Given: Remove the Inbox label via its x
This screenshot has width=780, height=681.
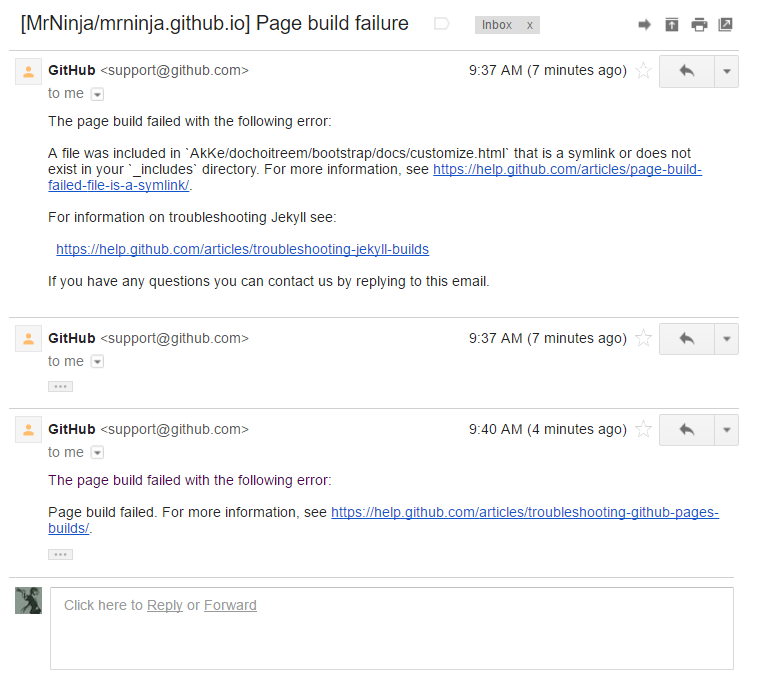Looking at the screenshot, I should point(530,25).
